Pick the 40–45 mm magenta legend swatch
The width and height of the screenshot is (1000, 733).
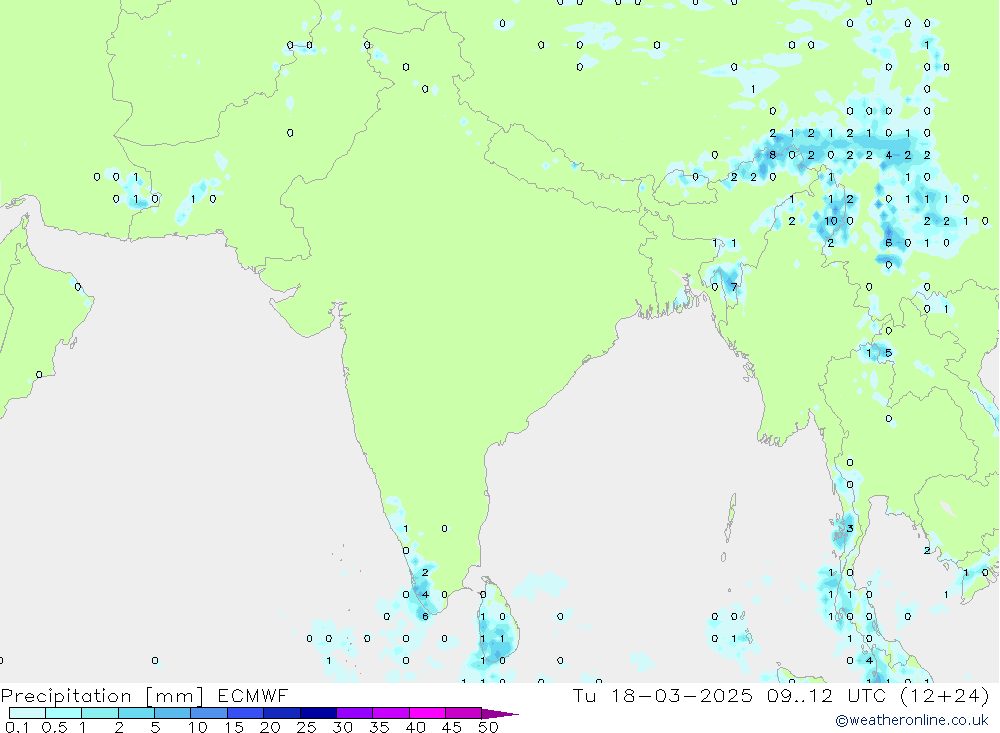[x=427, y=713]
